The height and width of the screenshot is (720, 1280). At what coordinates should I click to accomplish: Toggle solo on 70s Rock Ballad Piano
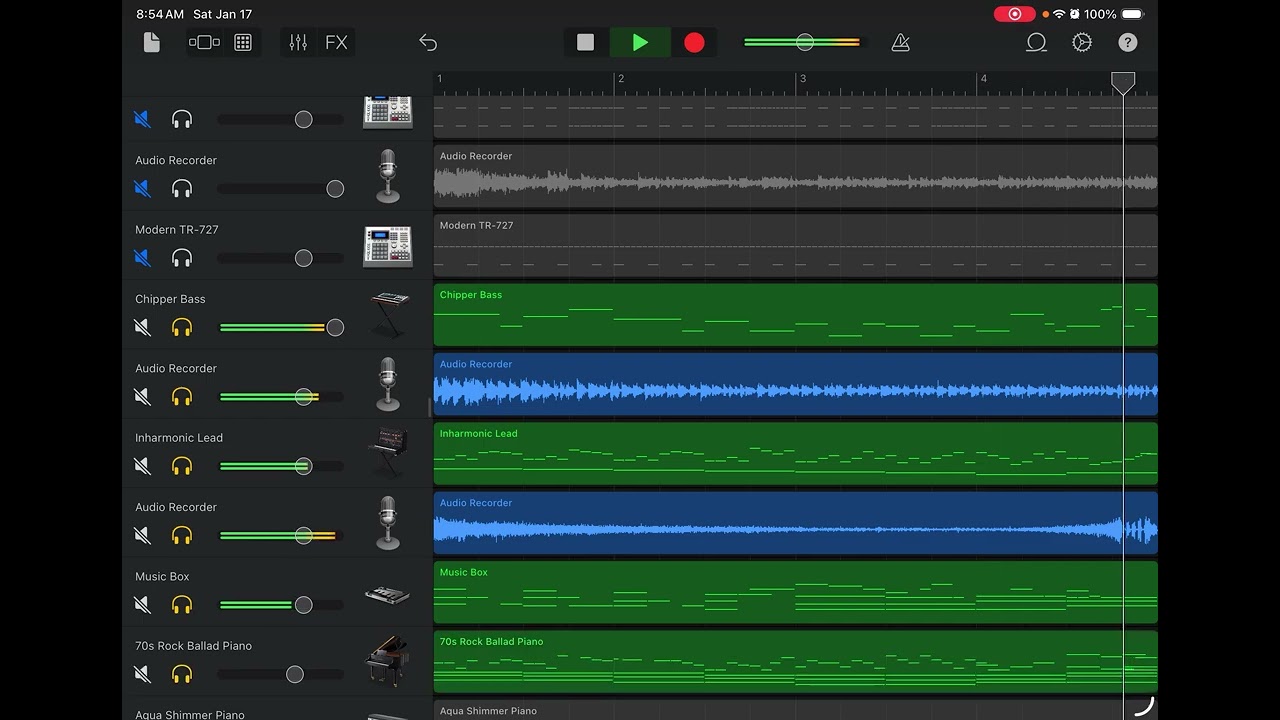click(x=182, y=674)
